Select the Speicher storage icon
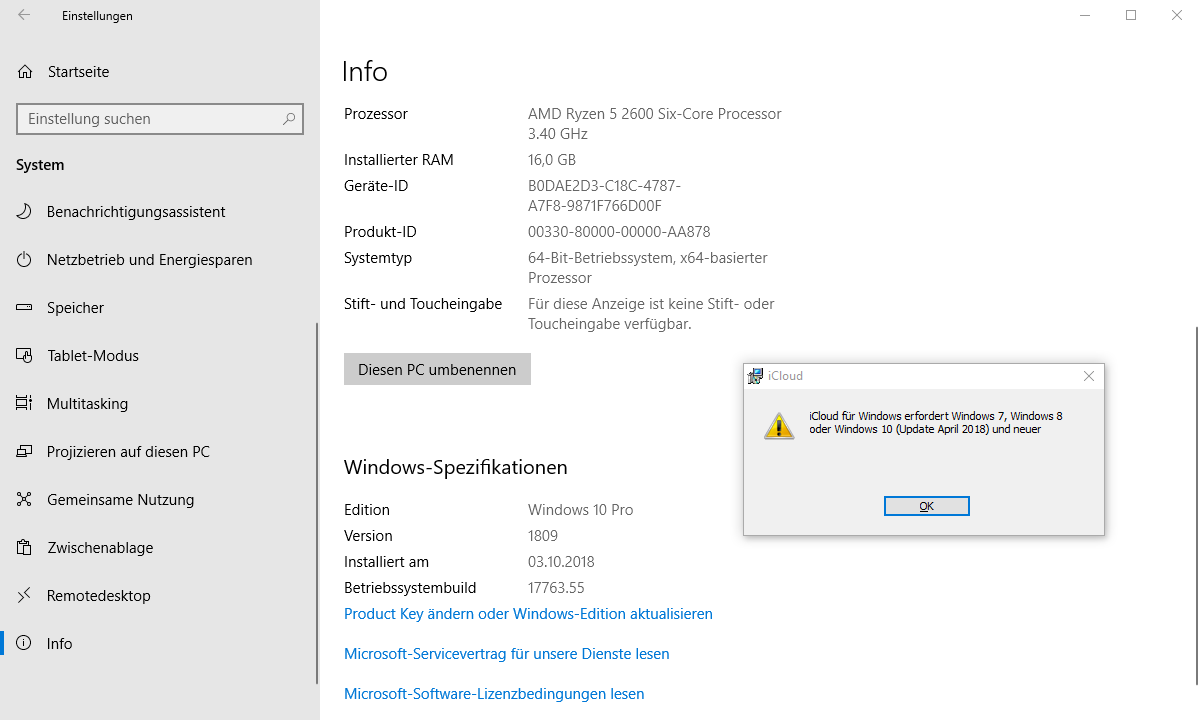The image size is (1198, 720). click(x=25, y=308)
